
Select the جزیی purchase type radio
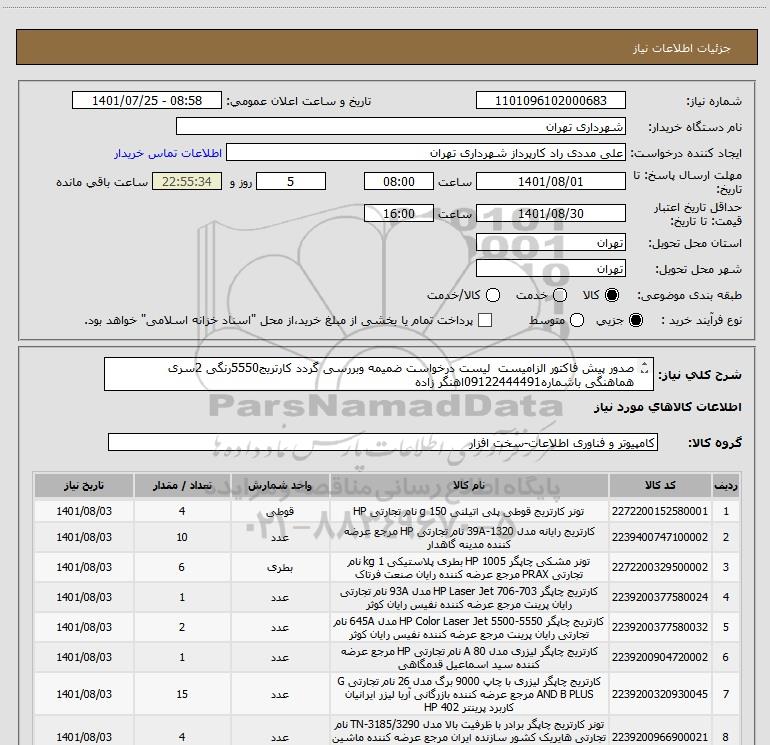tap(635, 320)
